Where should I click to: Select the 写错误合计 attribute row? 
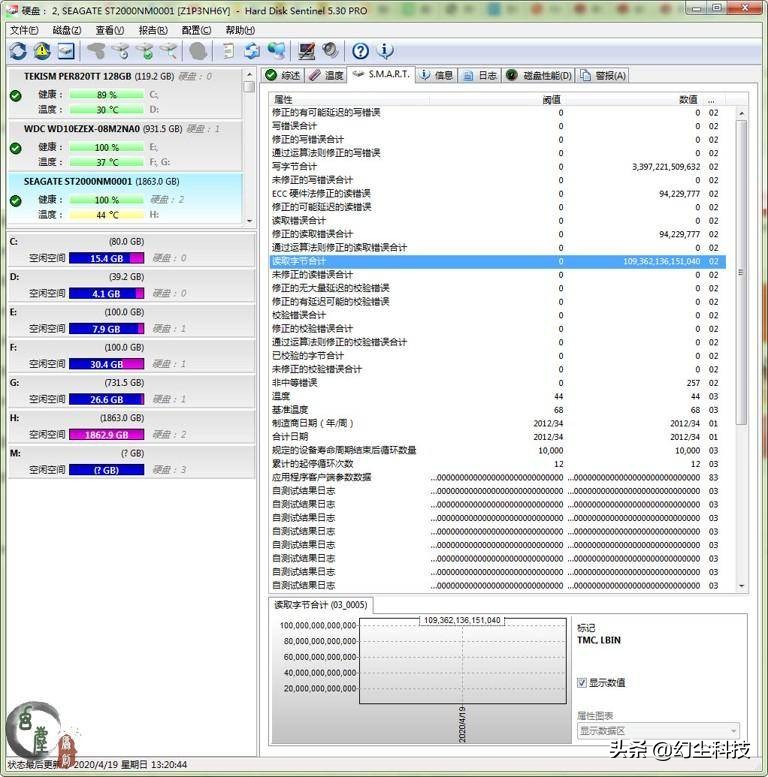pyautogui.click(x=498, y=126)
